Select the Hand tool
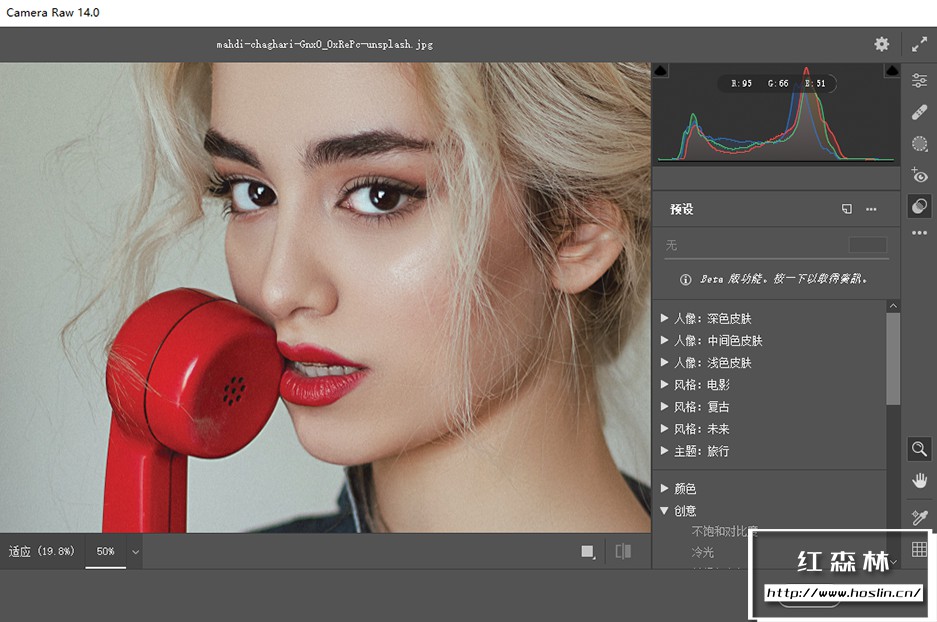This screenshot has height=622, width=937. [919, 480]
